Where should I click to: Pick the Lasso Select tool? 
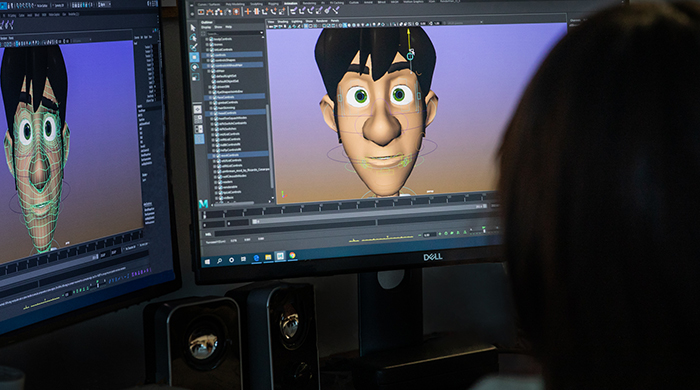pyautogui.click(x=193, y=37)
